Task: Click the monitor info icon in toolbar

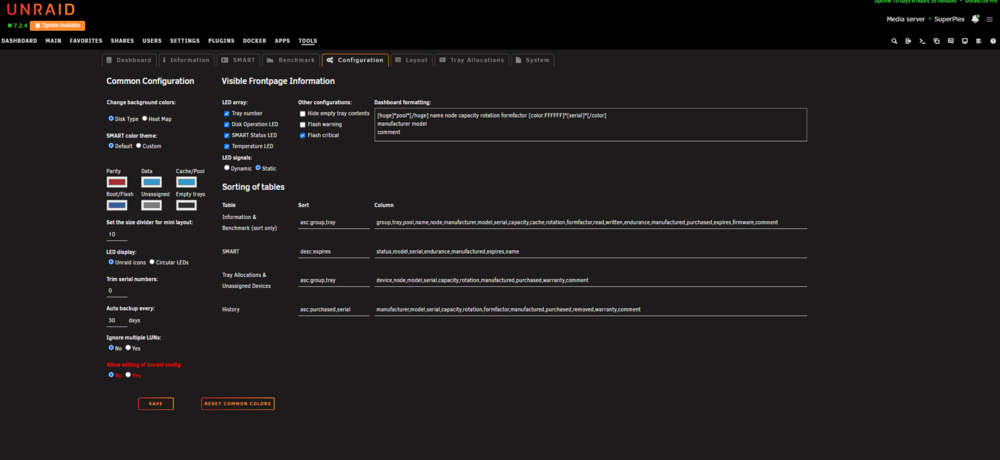Action: coord(964,41)
